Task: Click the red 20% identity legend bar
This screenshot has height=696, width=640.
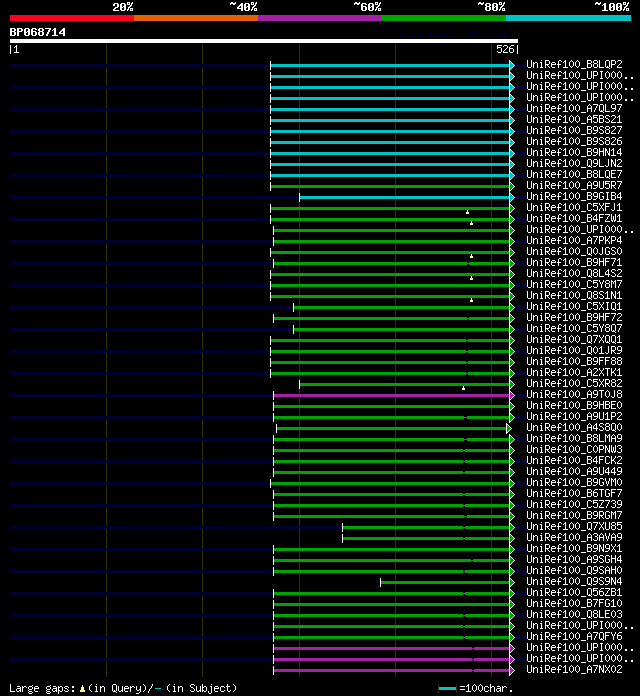Action: [72, 18]
